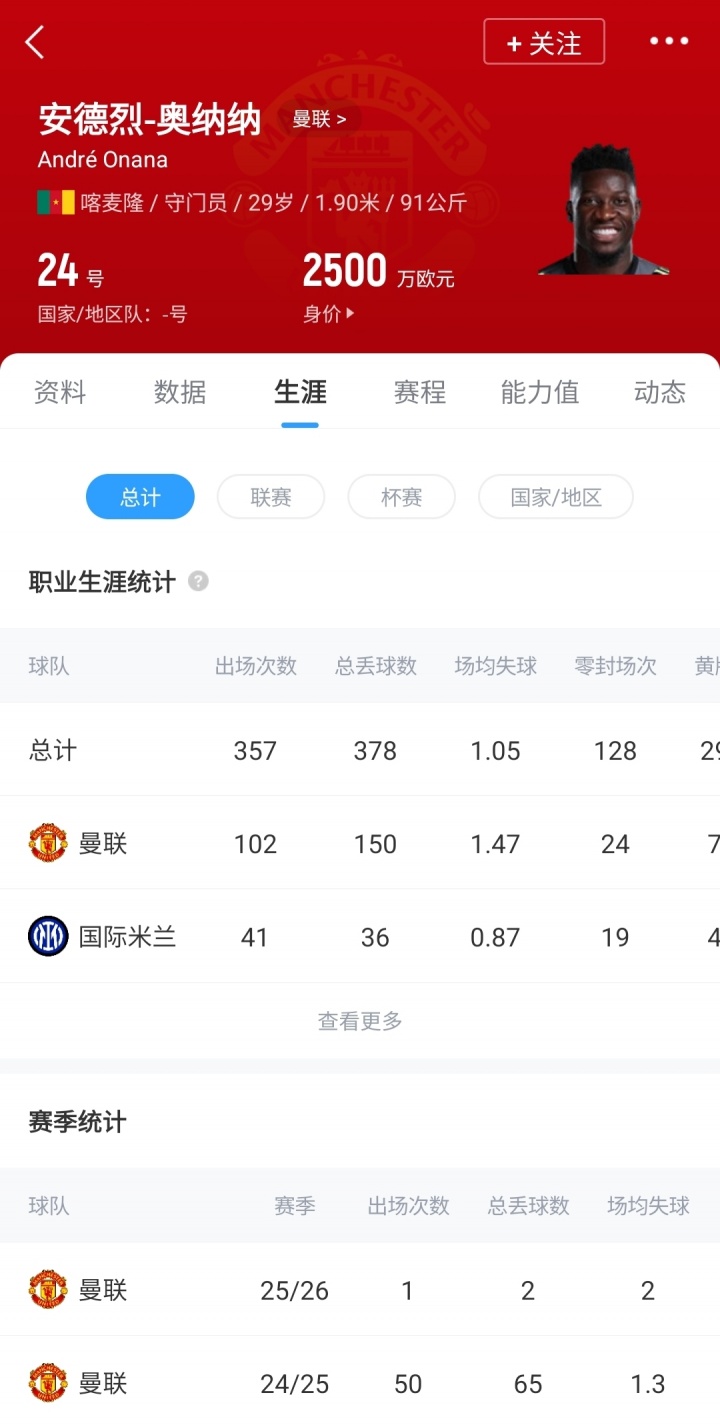Select the 国家/地区 filter pill

[556, 497]
